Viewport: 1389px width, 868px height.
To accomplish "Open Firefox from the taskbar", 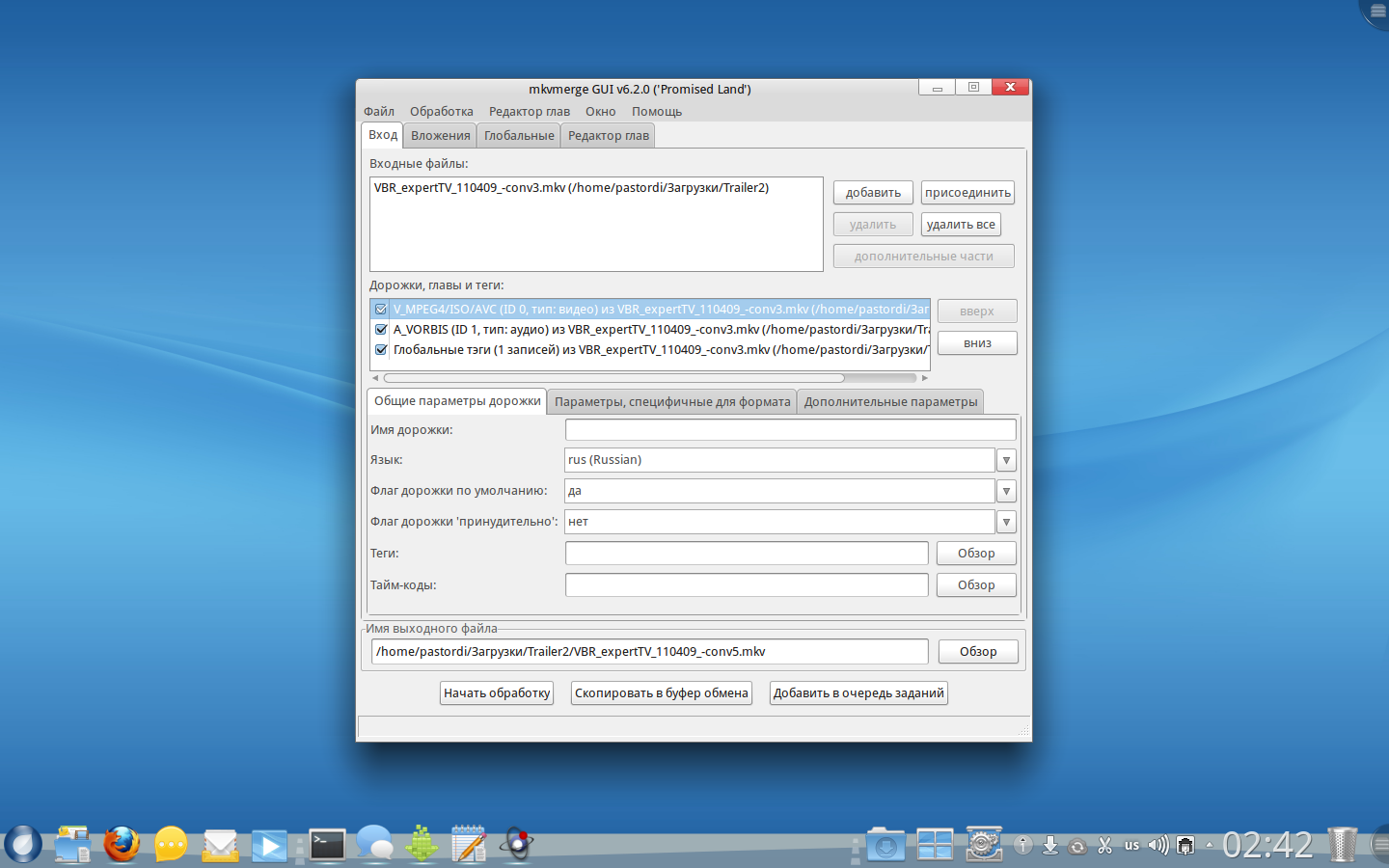I will [x=122, y=845].
